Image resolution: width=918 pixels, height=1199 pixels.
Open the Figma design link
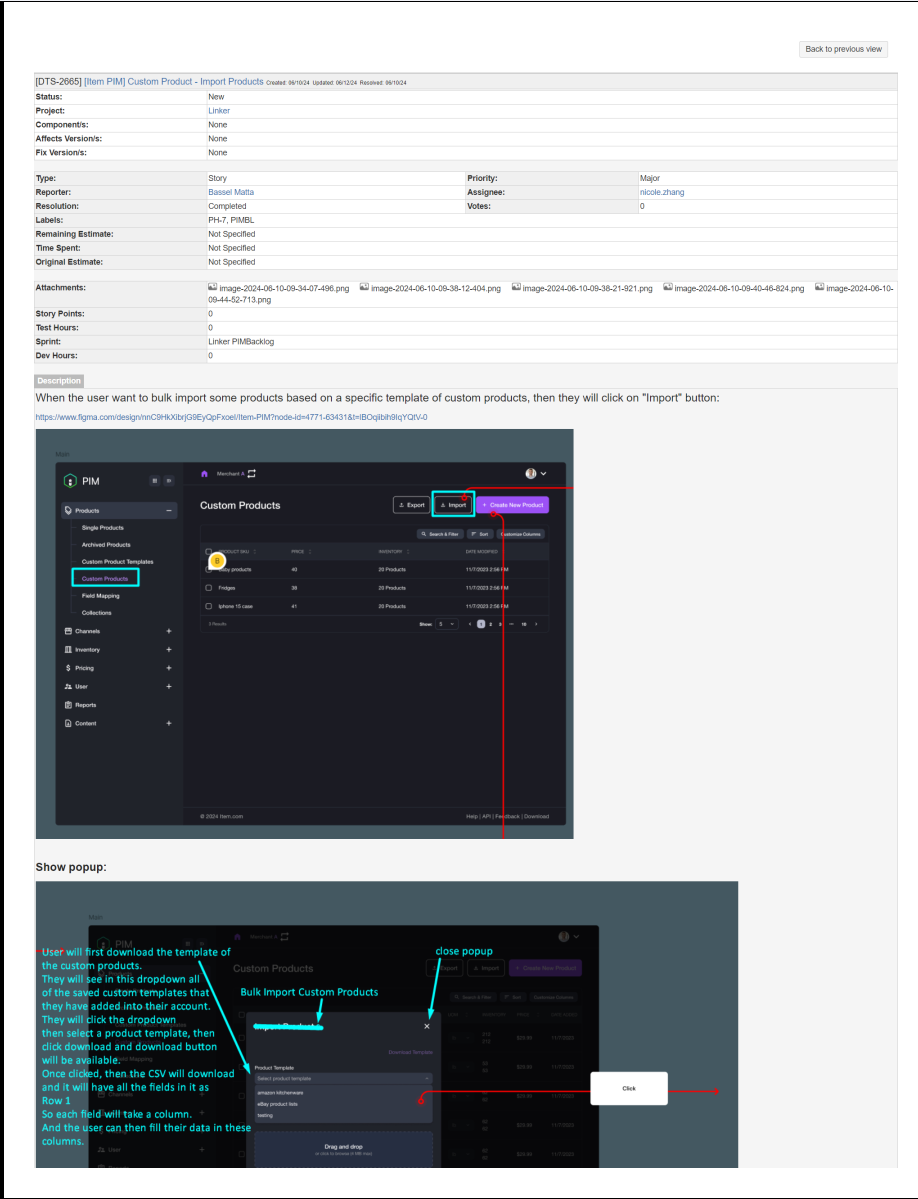(x=231, y=417)
